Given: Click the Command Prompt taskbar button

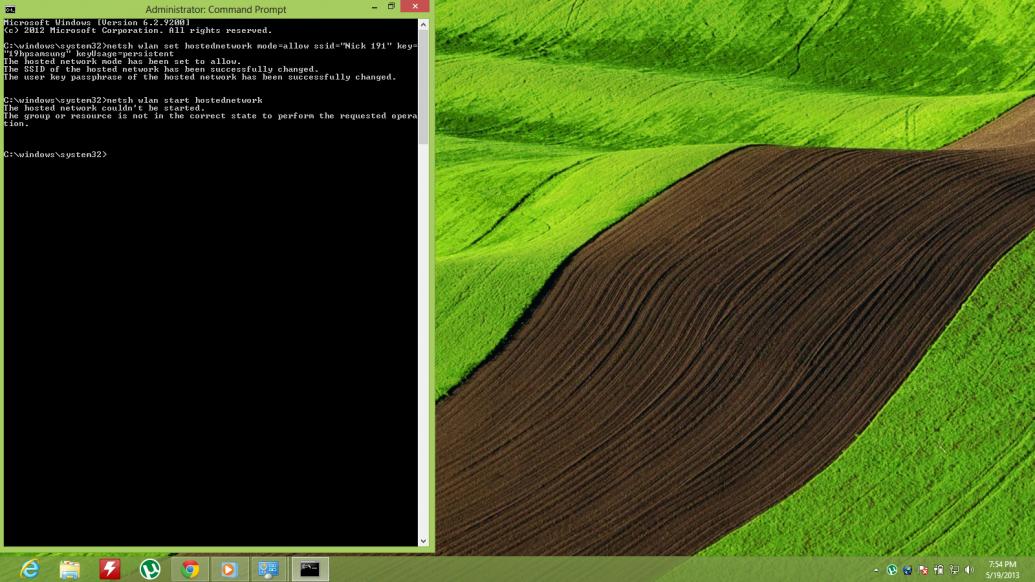Looking at the screenshot, I should tap(310, 569).
